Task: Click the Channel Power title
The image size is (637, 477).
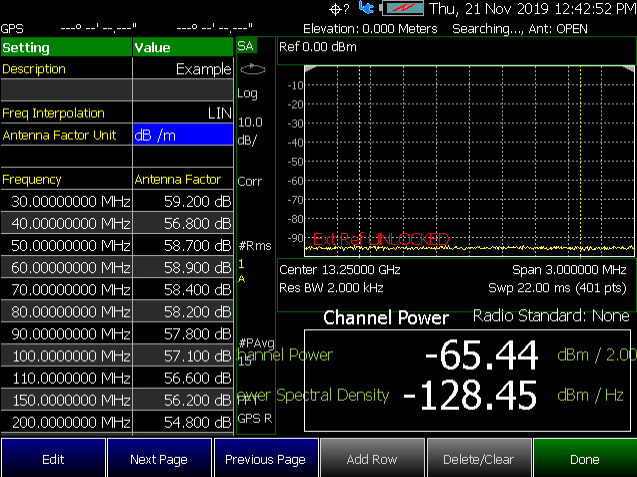Action: [386, 317]
